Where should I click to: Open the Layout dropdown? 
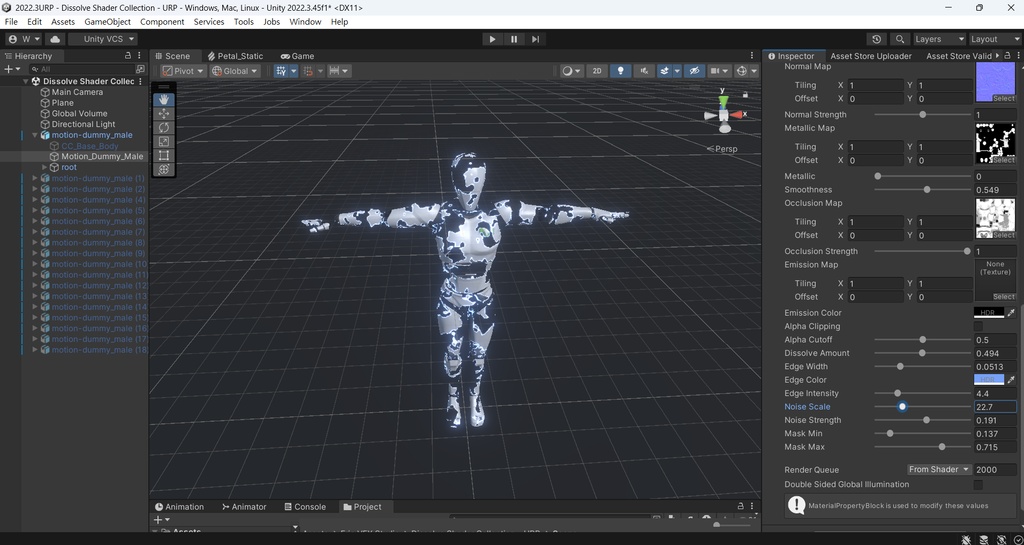point(994,39)
